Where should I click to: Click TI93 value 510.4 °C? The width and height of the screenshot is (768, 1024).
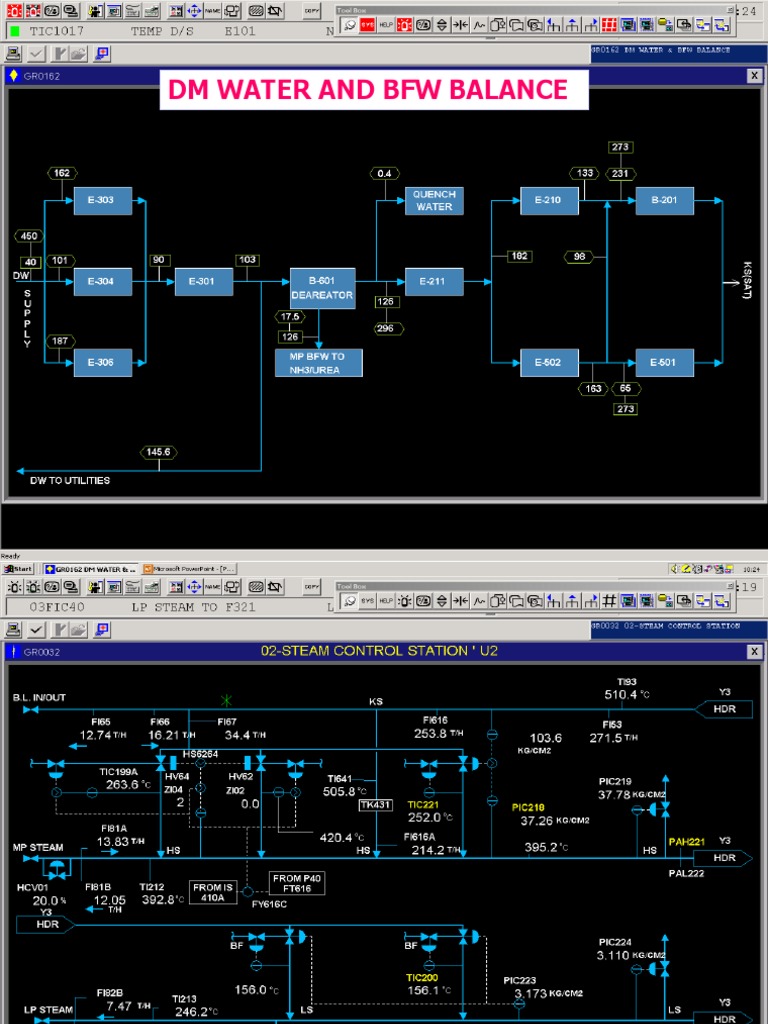click(x=627, y=695)
